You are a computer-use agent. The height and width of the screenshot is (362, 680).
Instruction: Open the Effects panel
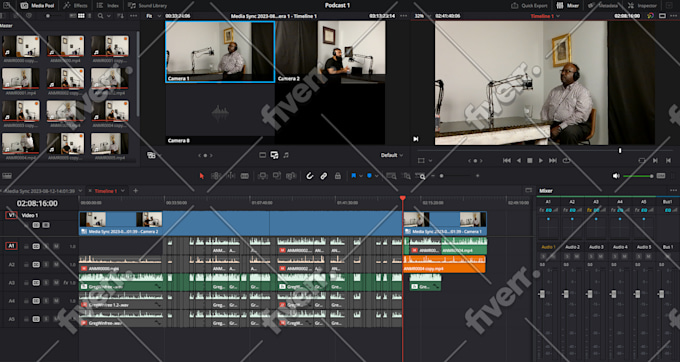[x=75, y=6]
